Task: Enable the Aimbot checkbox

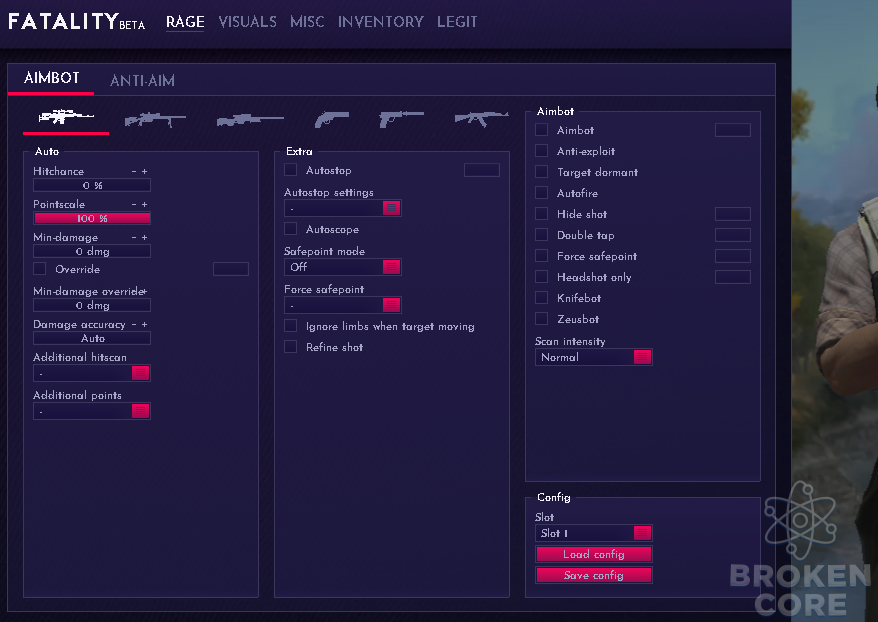Action: [541, 130]
